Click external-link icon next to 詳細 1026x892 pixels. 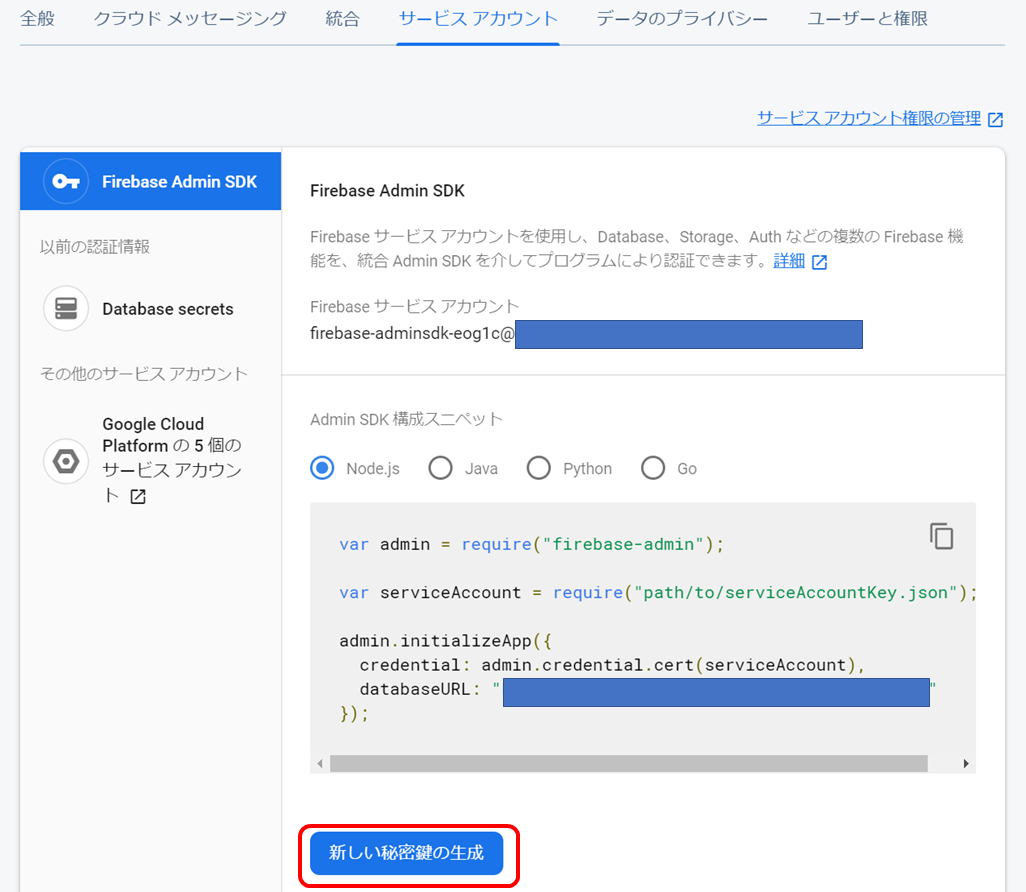tap(819, 262)
